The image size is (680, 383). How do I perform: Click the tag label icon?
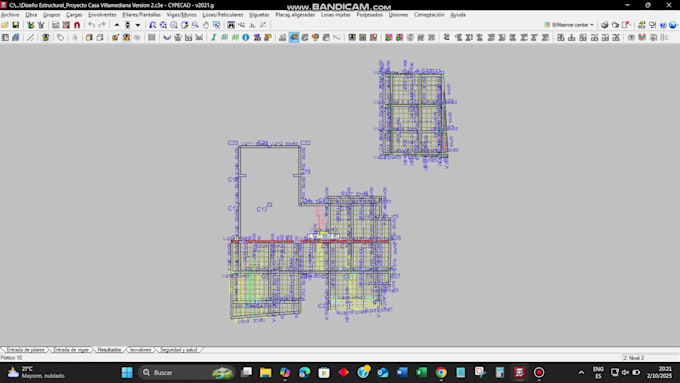tap(60, 38)
